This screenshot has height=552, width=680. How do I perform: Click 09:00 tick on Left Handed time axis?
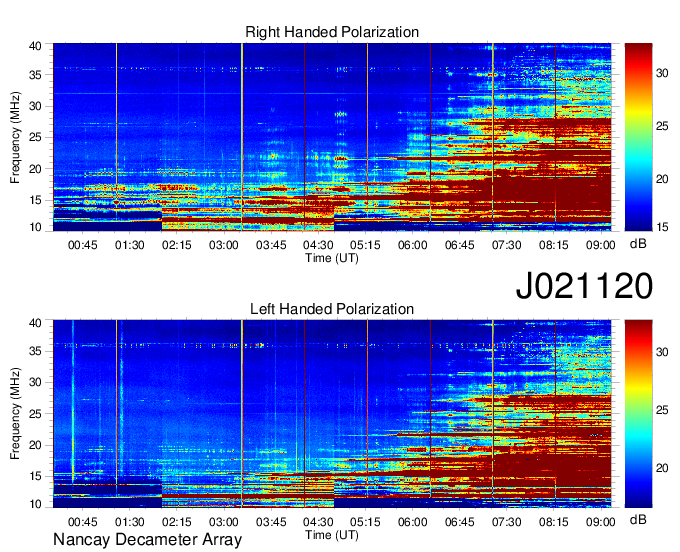[601, 522]
